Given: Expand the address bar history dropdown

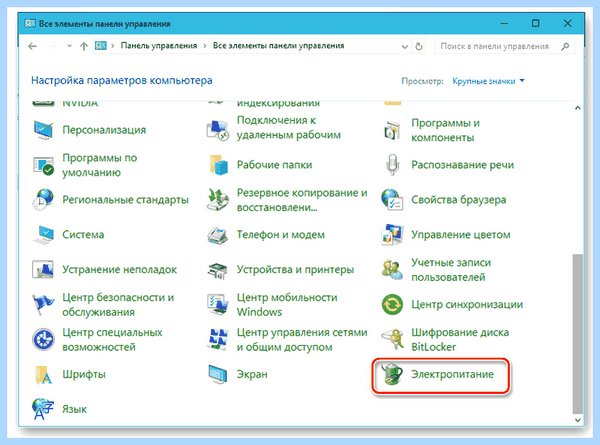Looking at the screenshot, I should point(405,47).
